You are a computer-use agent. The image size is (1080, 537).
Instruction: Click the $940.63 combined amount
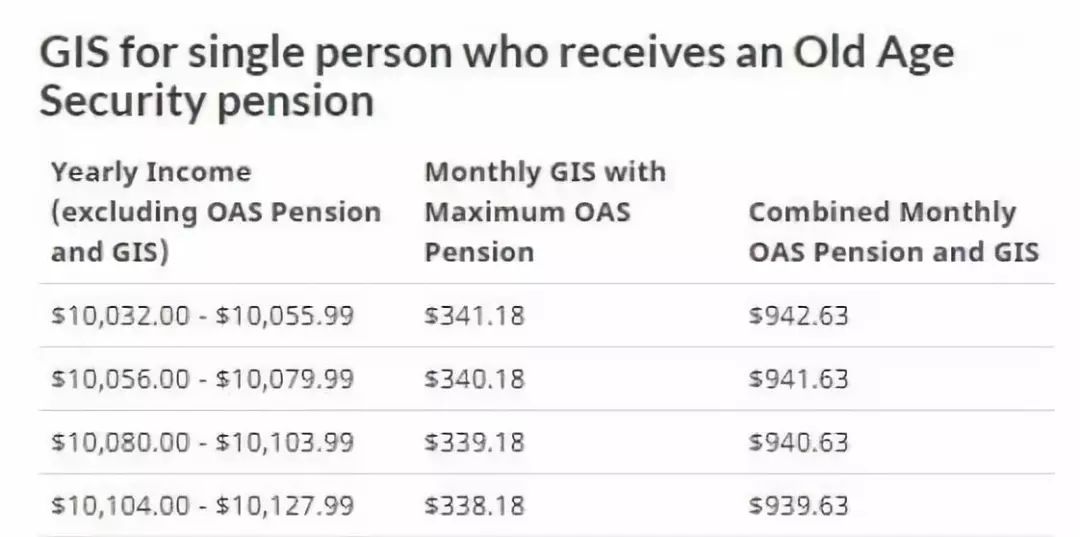tap(798, 442)
